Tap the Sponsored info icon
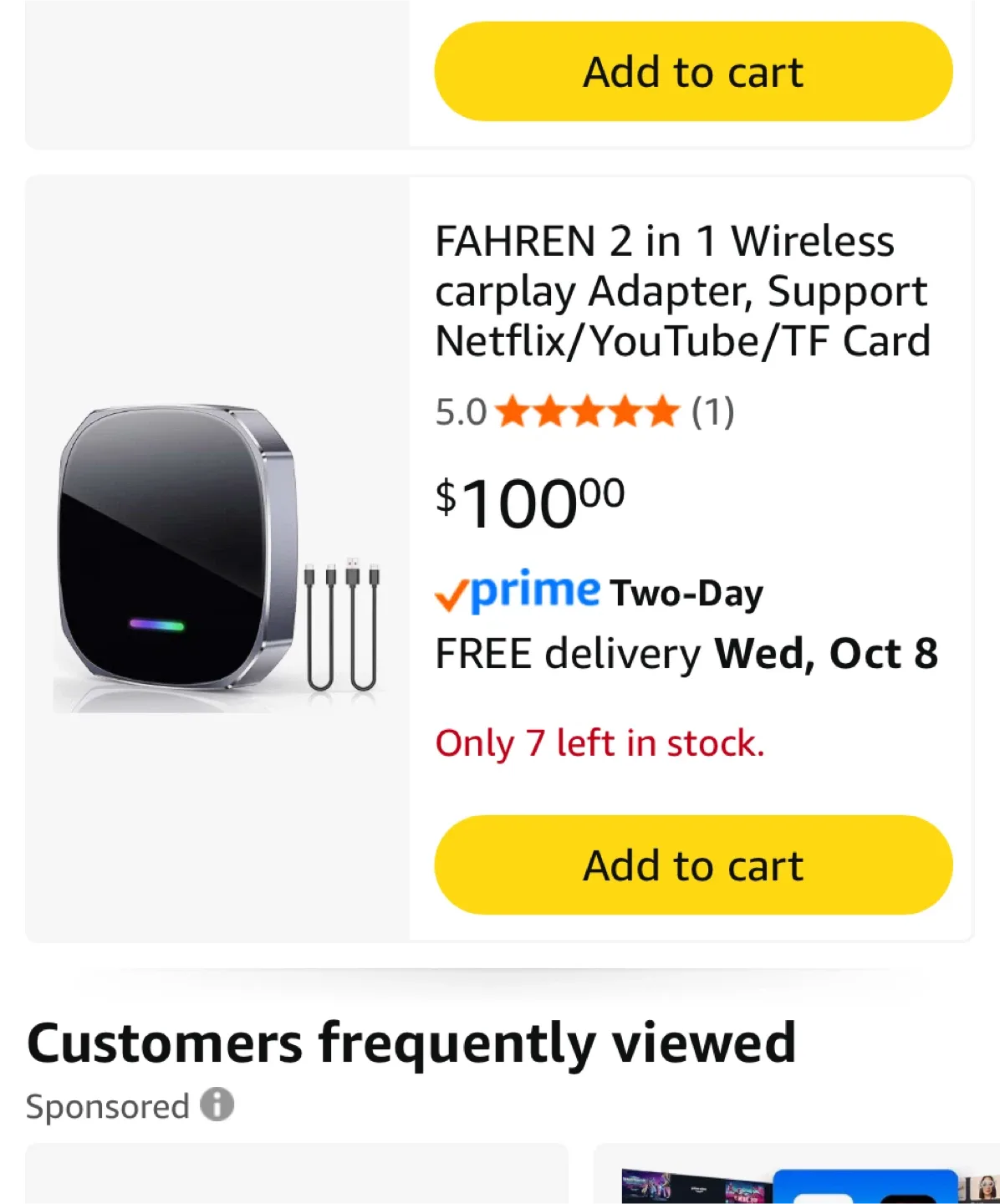The width and height of the screenshot is (1000, 1204). coord(217,1105)
